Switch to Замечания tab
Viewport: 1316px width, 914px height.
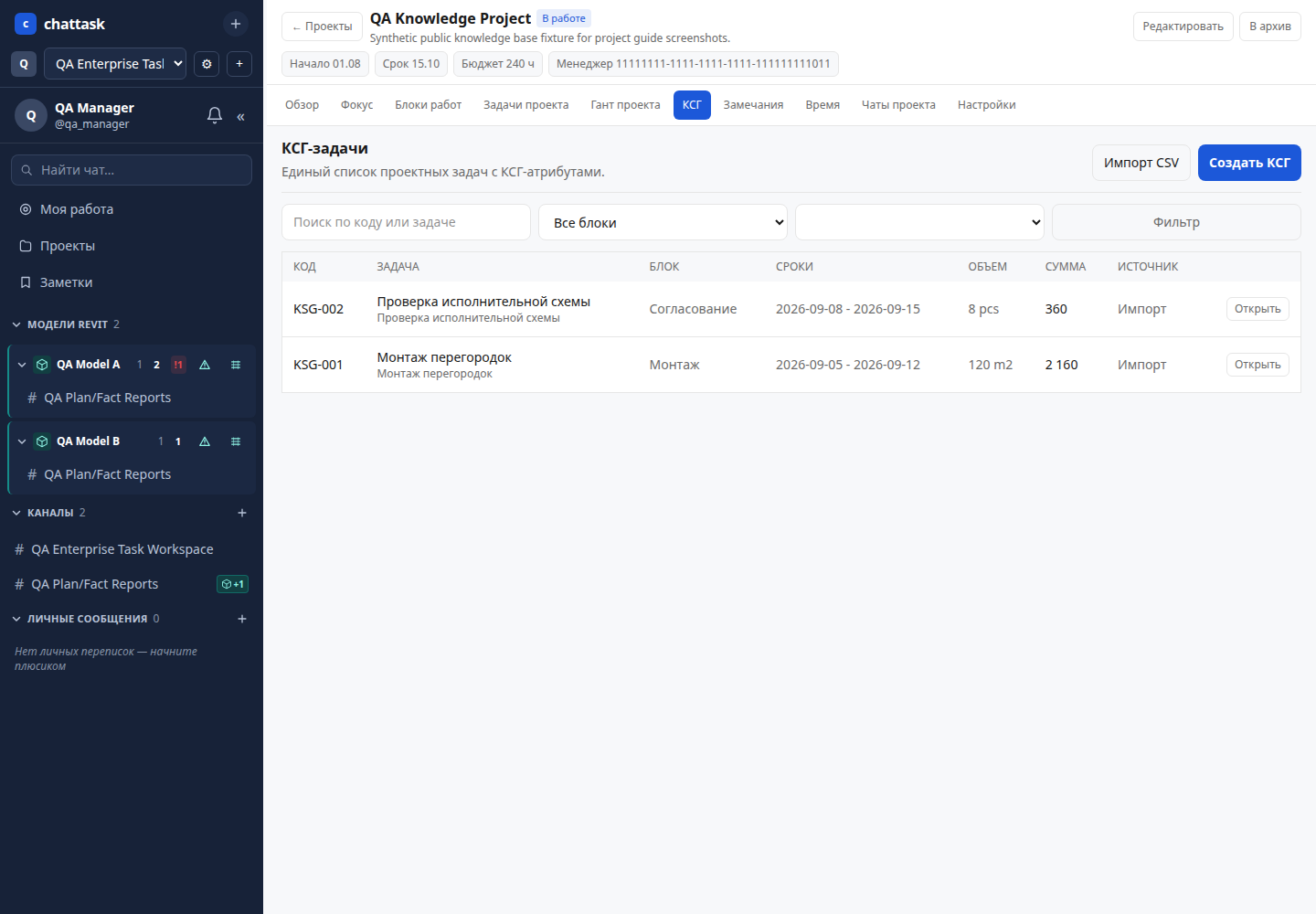point(753,105)
